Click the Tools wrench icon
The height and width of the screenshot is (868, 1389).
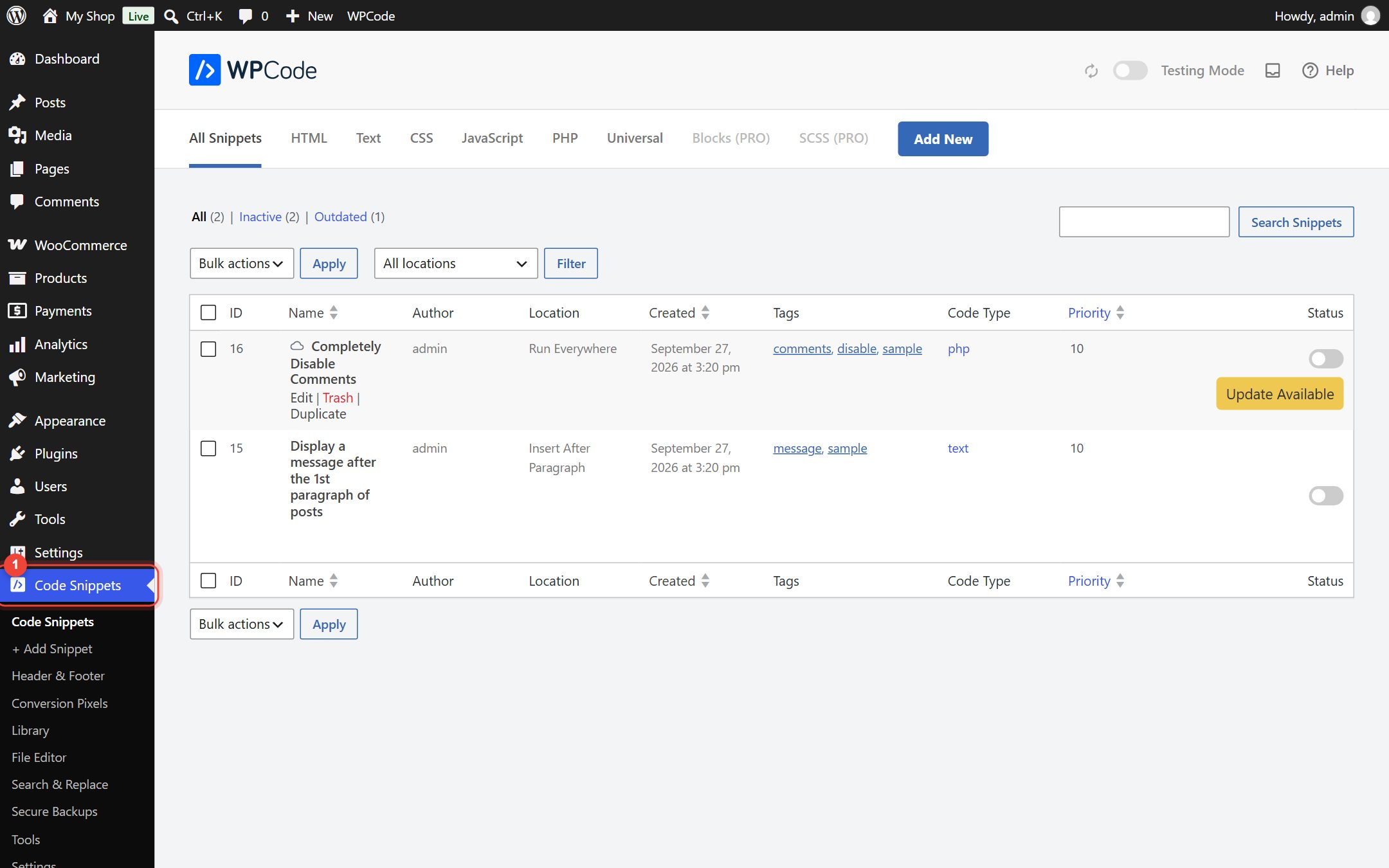click(17, 519)
